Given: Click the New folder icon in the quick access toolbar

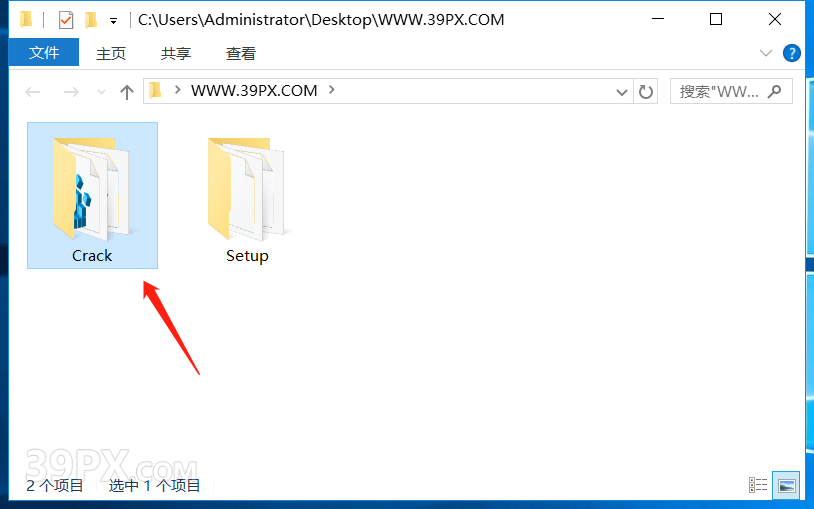Looking at the screenshot, I should [x=91, y=20].
